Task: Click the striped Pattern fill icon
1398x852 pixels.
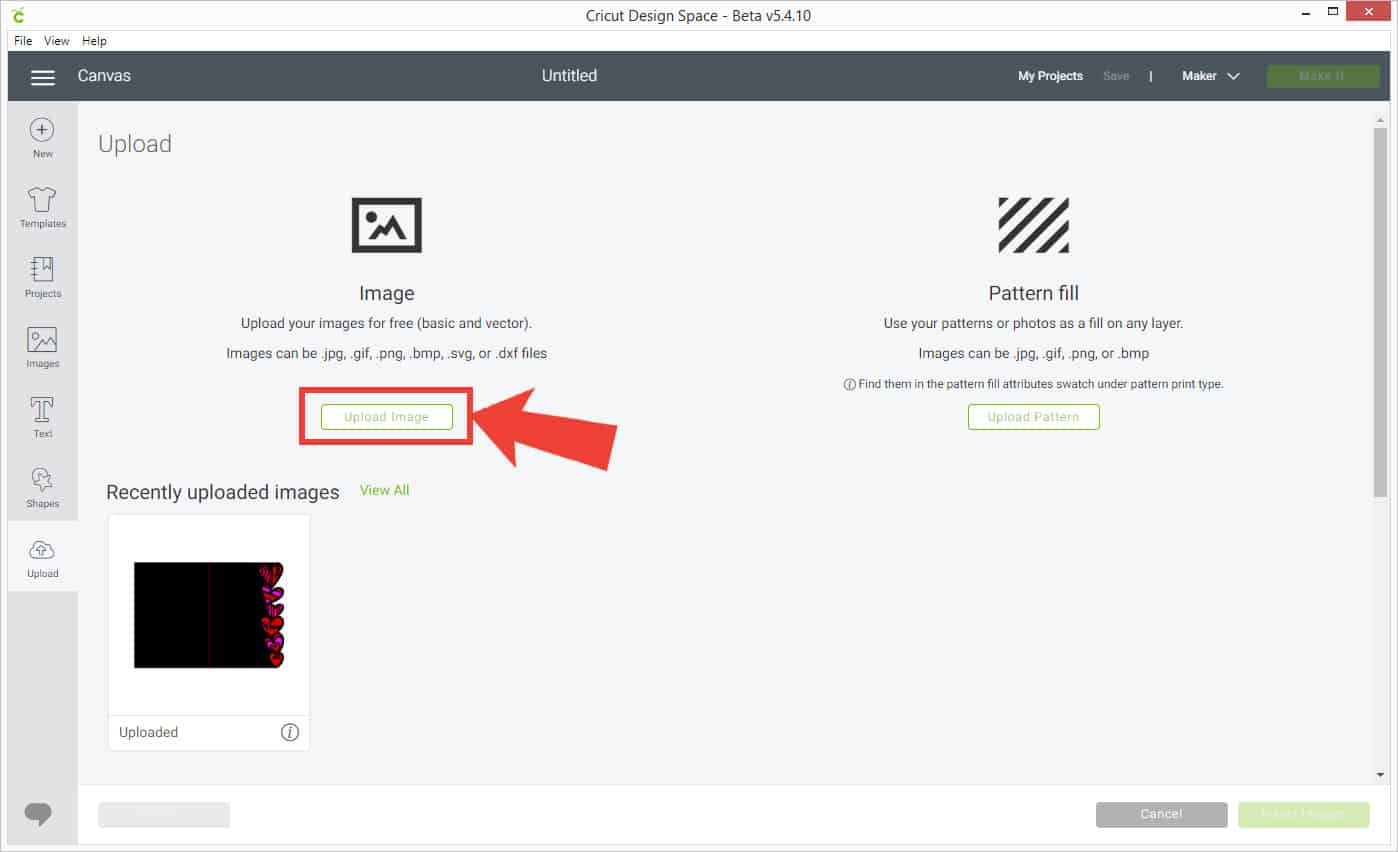Action: pos(1033,225)
